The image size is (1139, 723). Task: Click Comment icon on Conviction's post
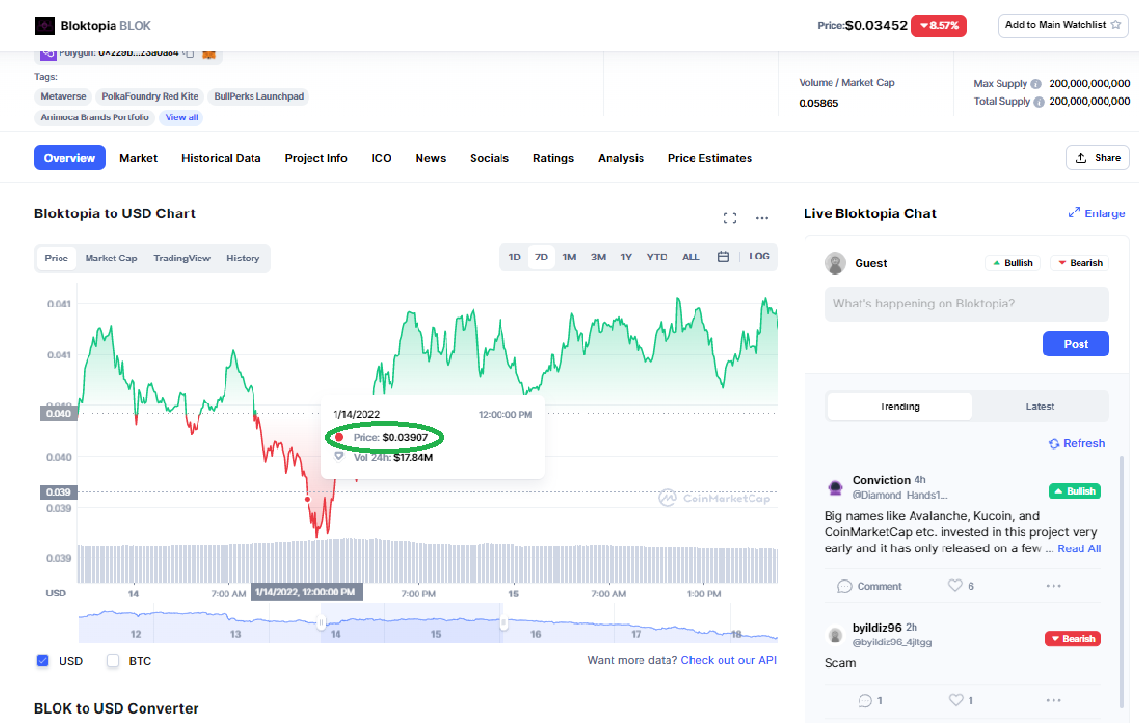point(844,586)
